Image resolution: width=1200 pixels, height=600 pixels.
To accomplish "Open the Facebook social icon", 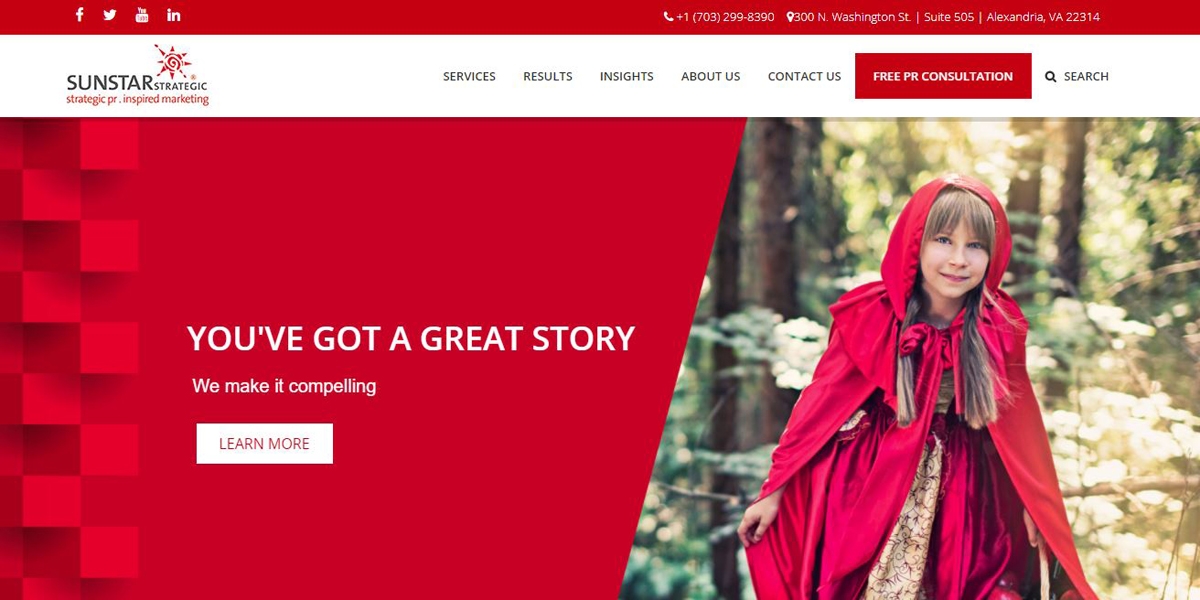I will 80,15.
